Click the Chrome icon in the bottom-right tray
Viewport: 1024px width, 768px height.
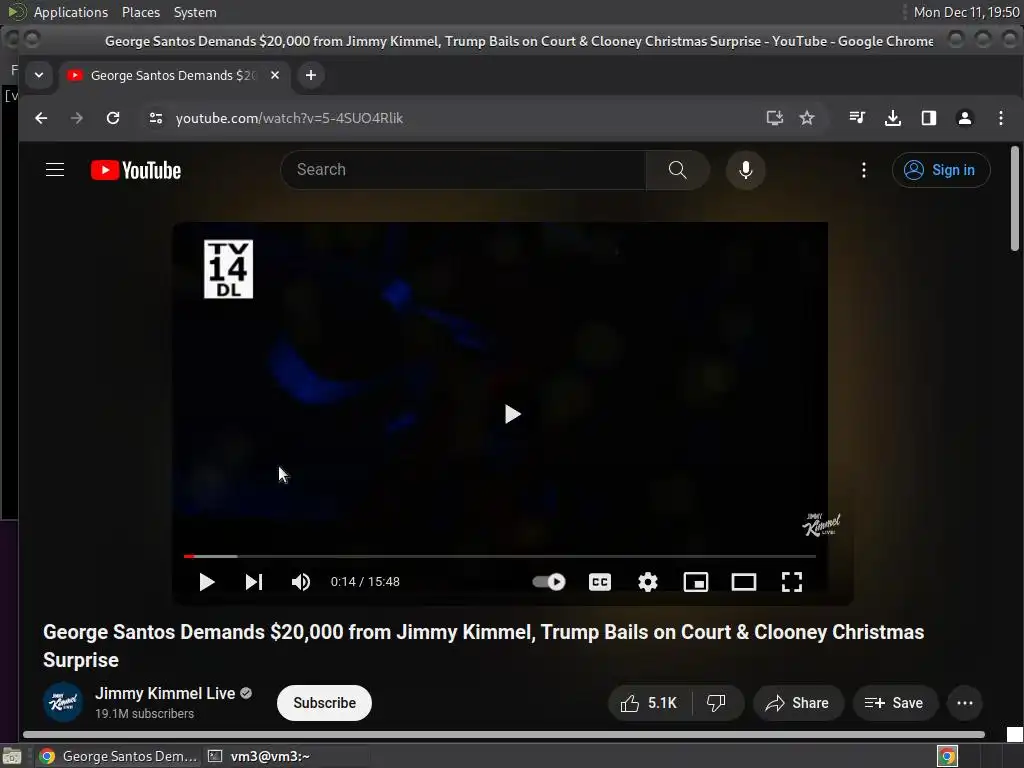tap(947, 756)
